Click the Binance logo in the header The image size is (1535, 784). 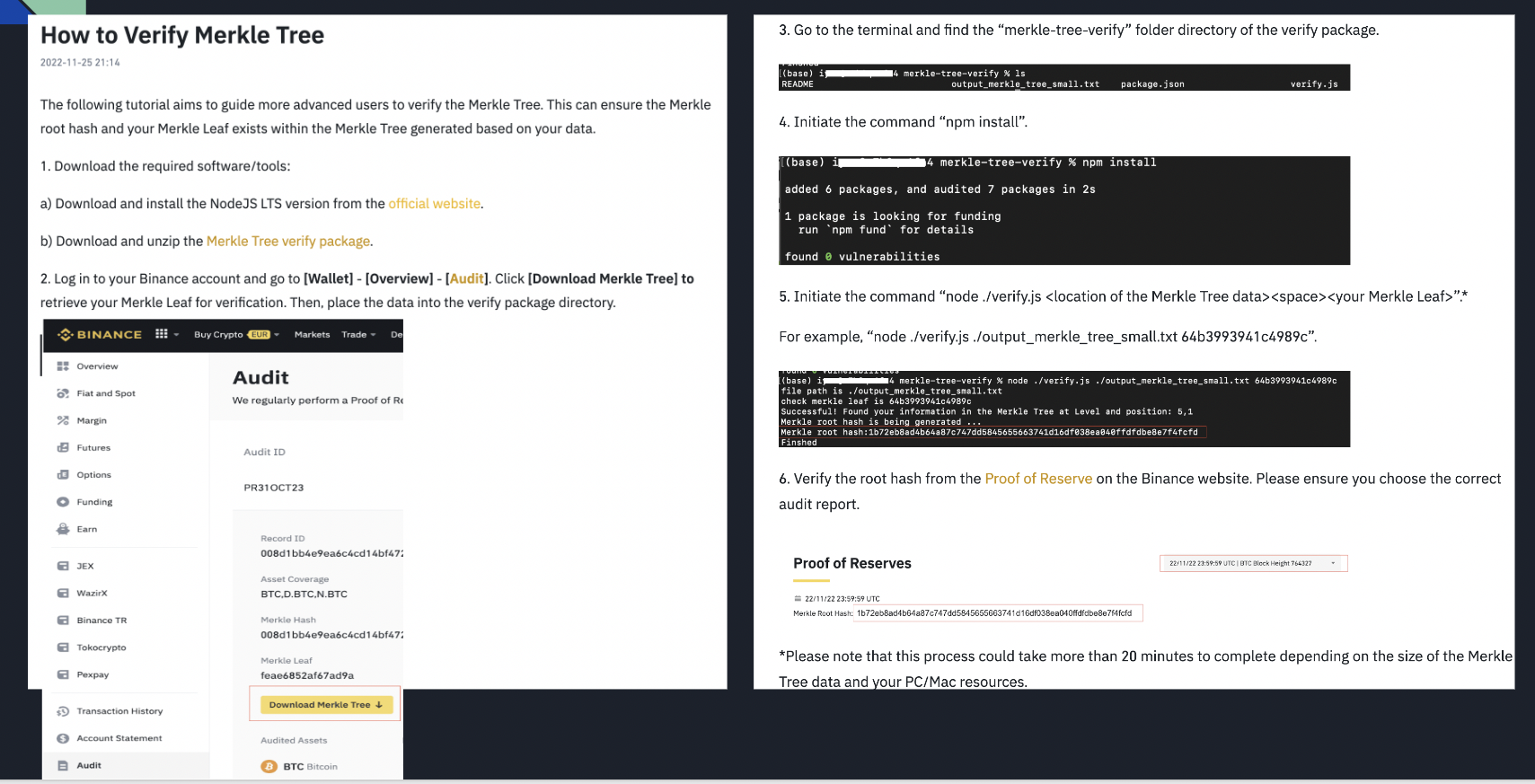(x=100, y=334)
